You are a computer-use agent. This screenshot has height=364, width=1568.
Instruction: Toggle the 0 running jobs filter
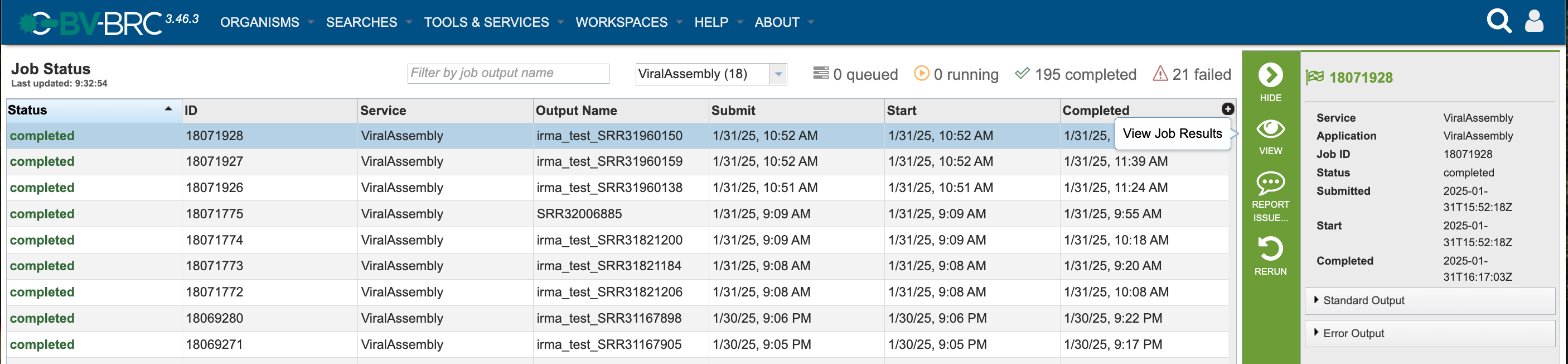tap(956, 74)
